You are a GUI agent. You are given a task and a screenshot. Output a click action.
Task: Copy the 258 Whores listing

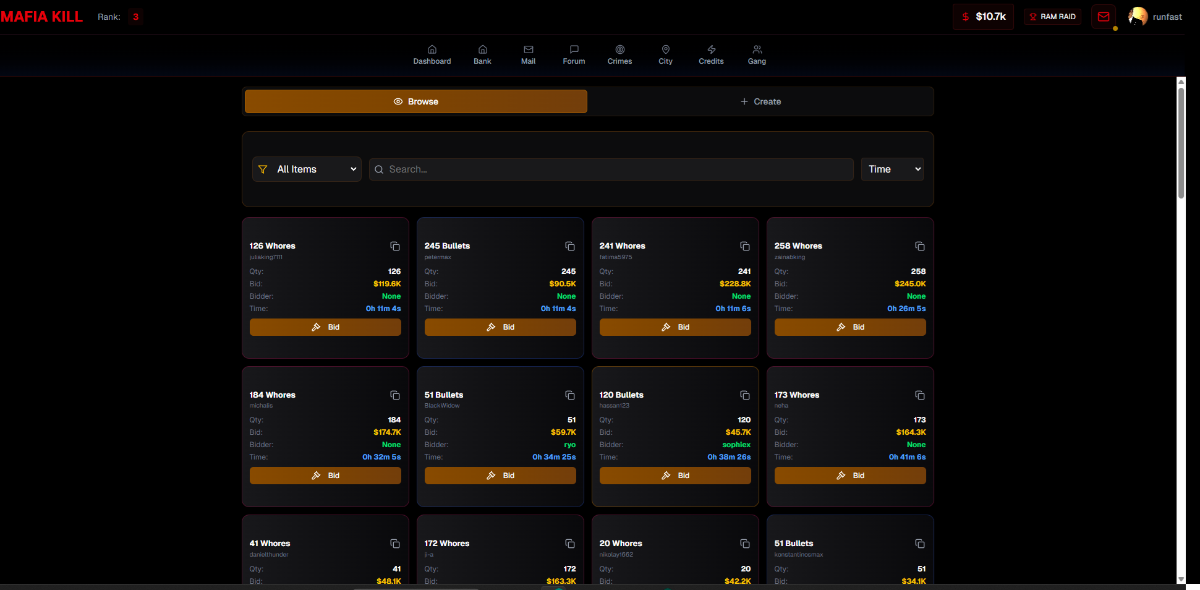coord(920,246)
